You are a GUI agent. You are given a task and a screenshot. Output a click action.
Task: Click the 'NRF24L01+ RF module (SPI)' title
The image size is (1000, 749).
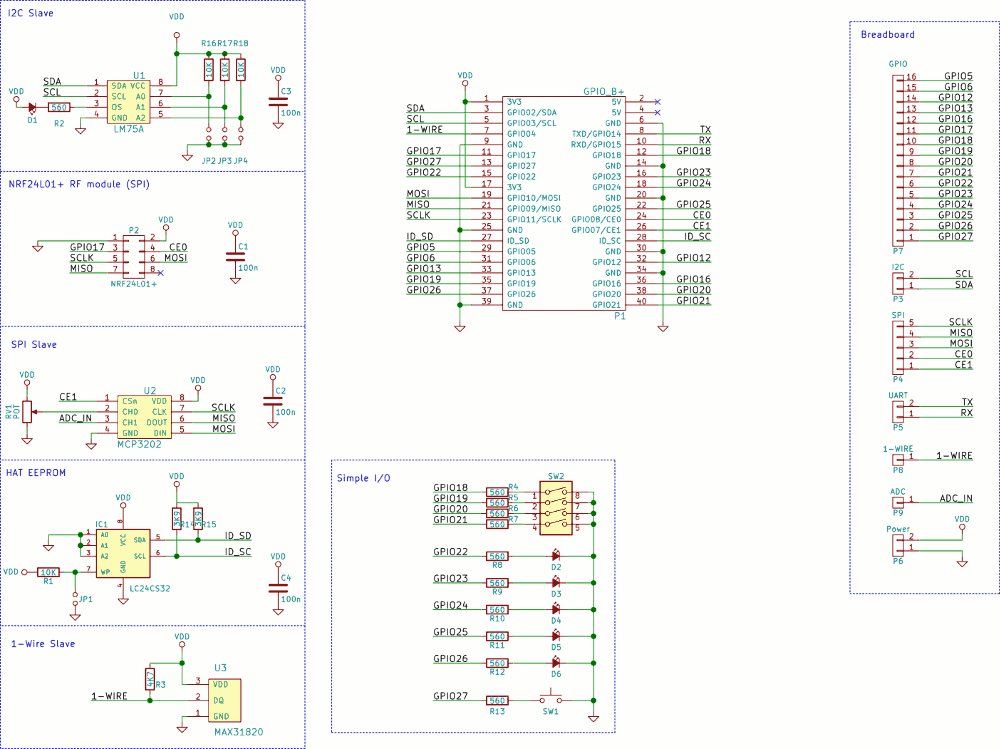pos(79,184)
